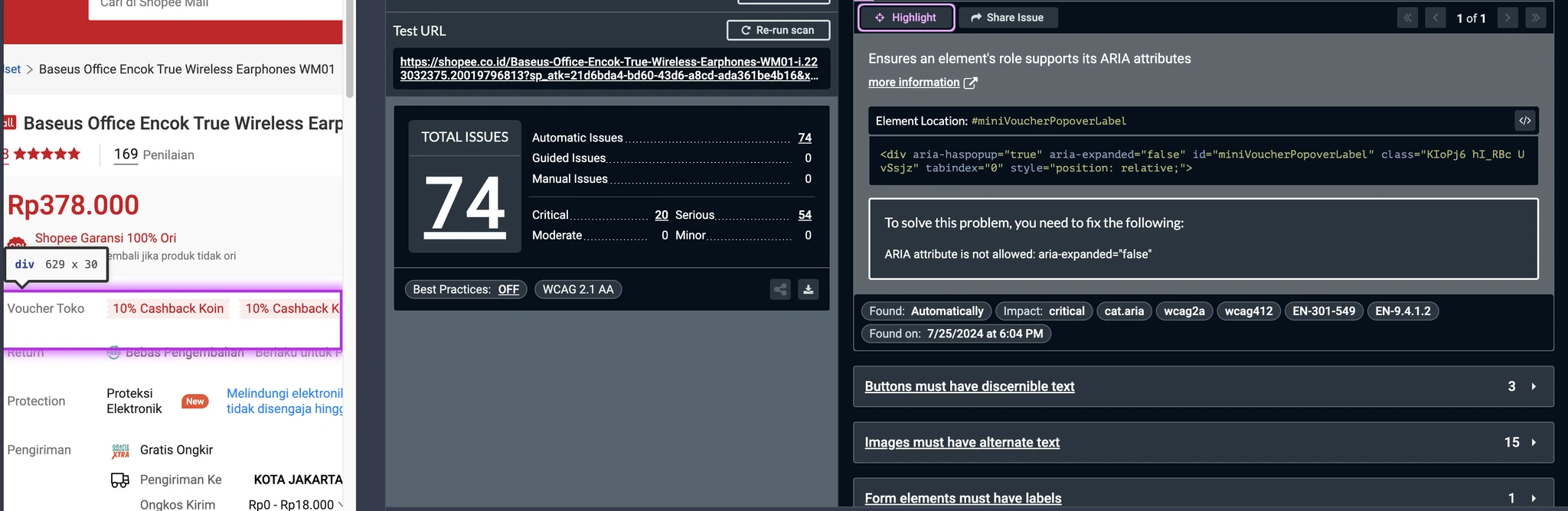
Task: Click arrow beside Images issue count 15
Action: pyautogui.click(x=1534, y=442)
